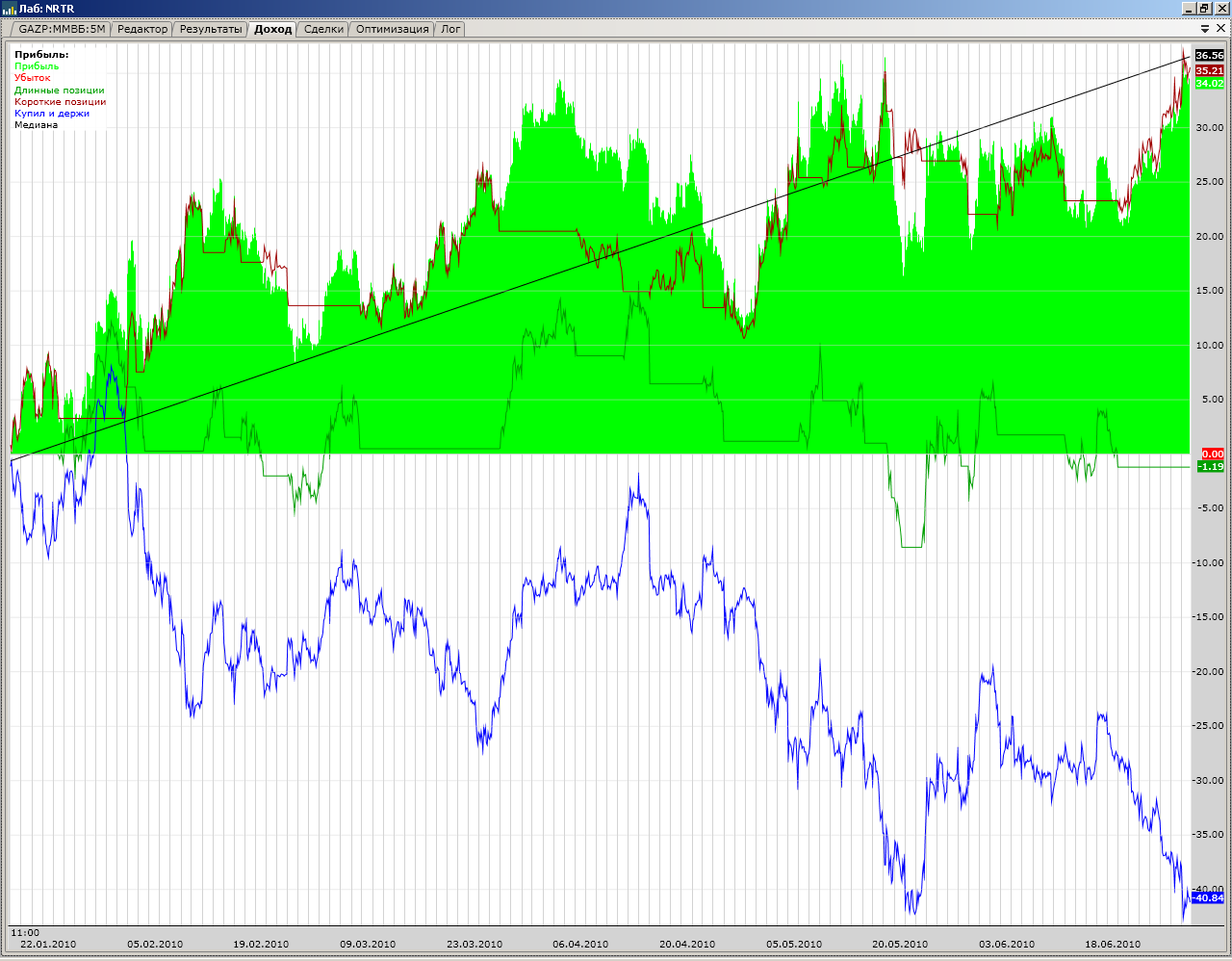
Task: Click the 19.02.2010 date label
Action: click(x=261, y=945)
